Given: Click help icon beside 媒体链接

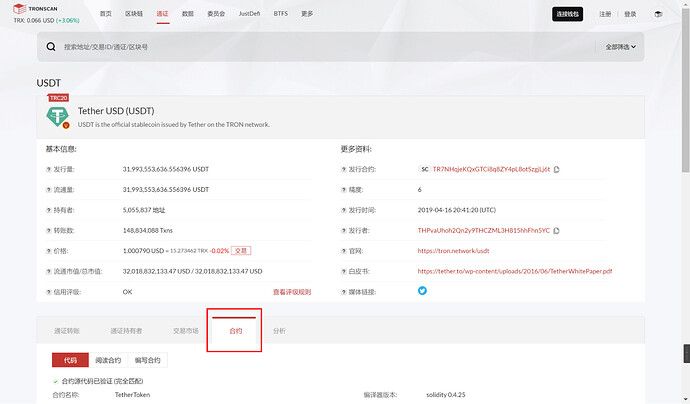Looking at the screenshot, I should coord(344,292).
